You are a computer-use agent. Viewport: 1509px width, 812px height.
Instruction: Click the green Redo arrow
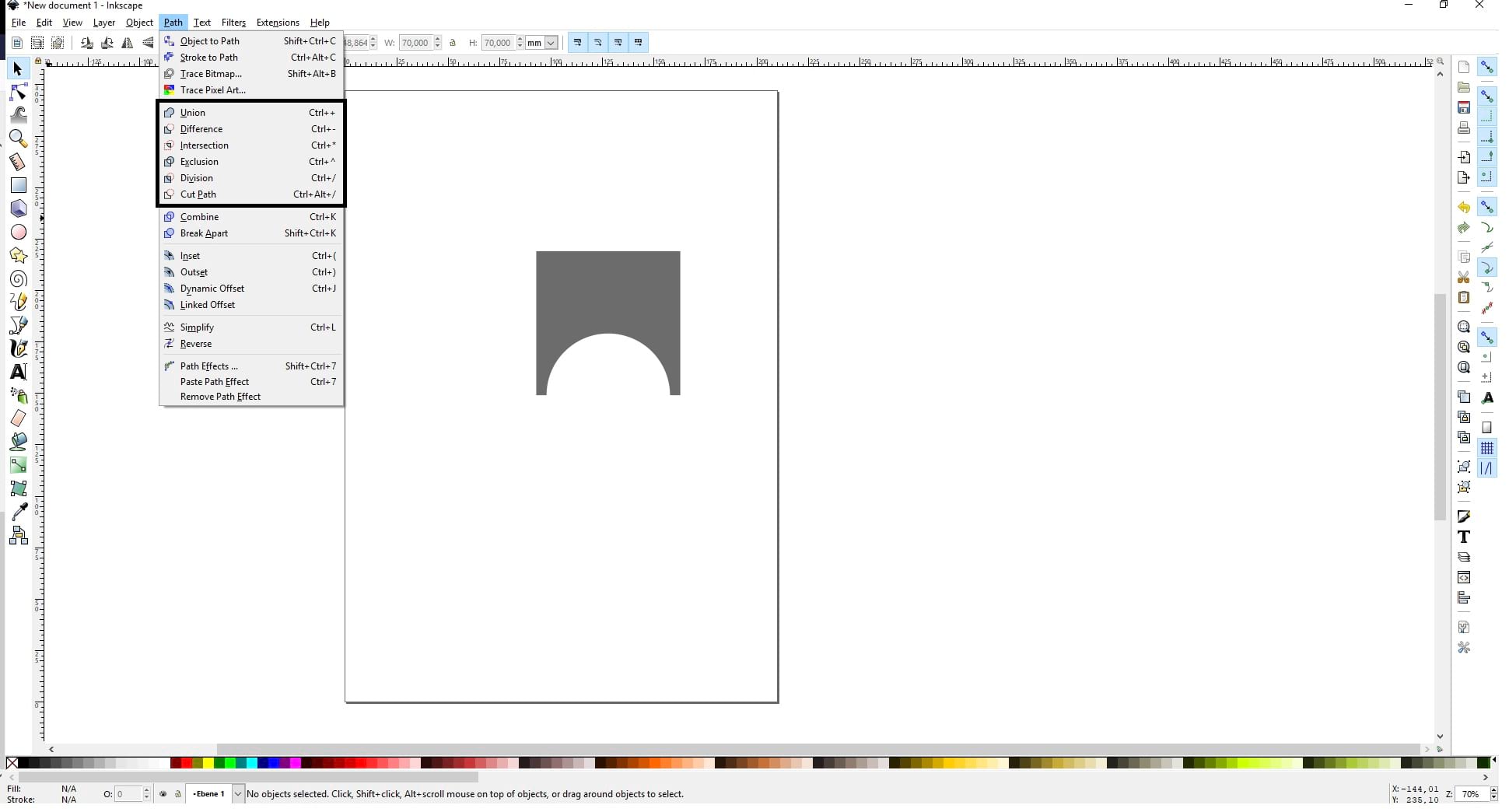1464,228
